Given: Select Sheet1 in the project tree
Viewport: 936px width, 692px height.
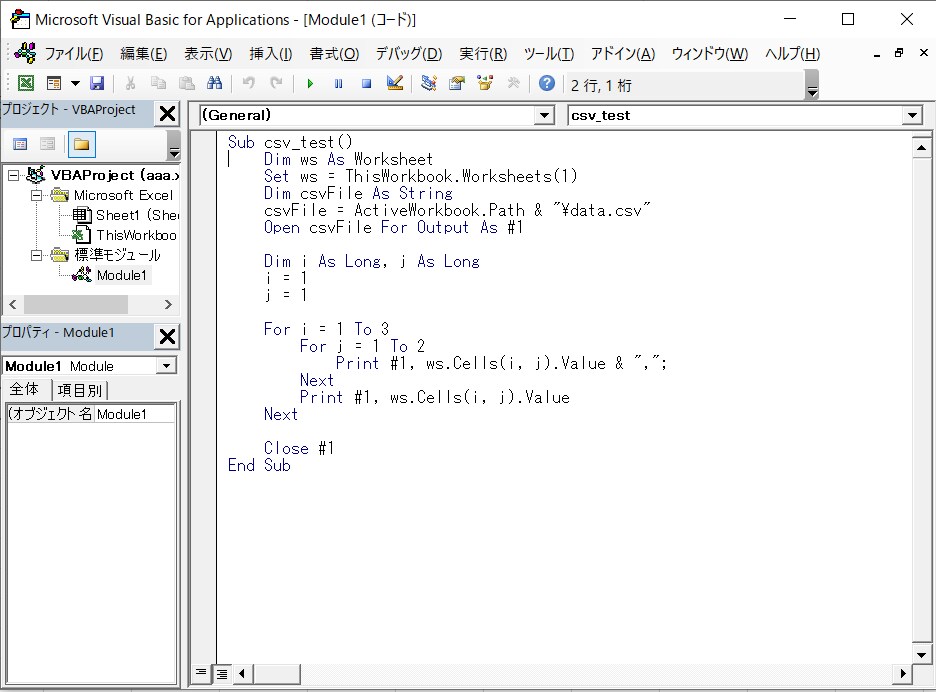Looking at the screenshot, I should coord(126,215).
